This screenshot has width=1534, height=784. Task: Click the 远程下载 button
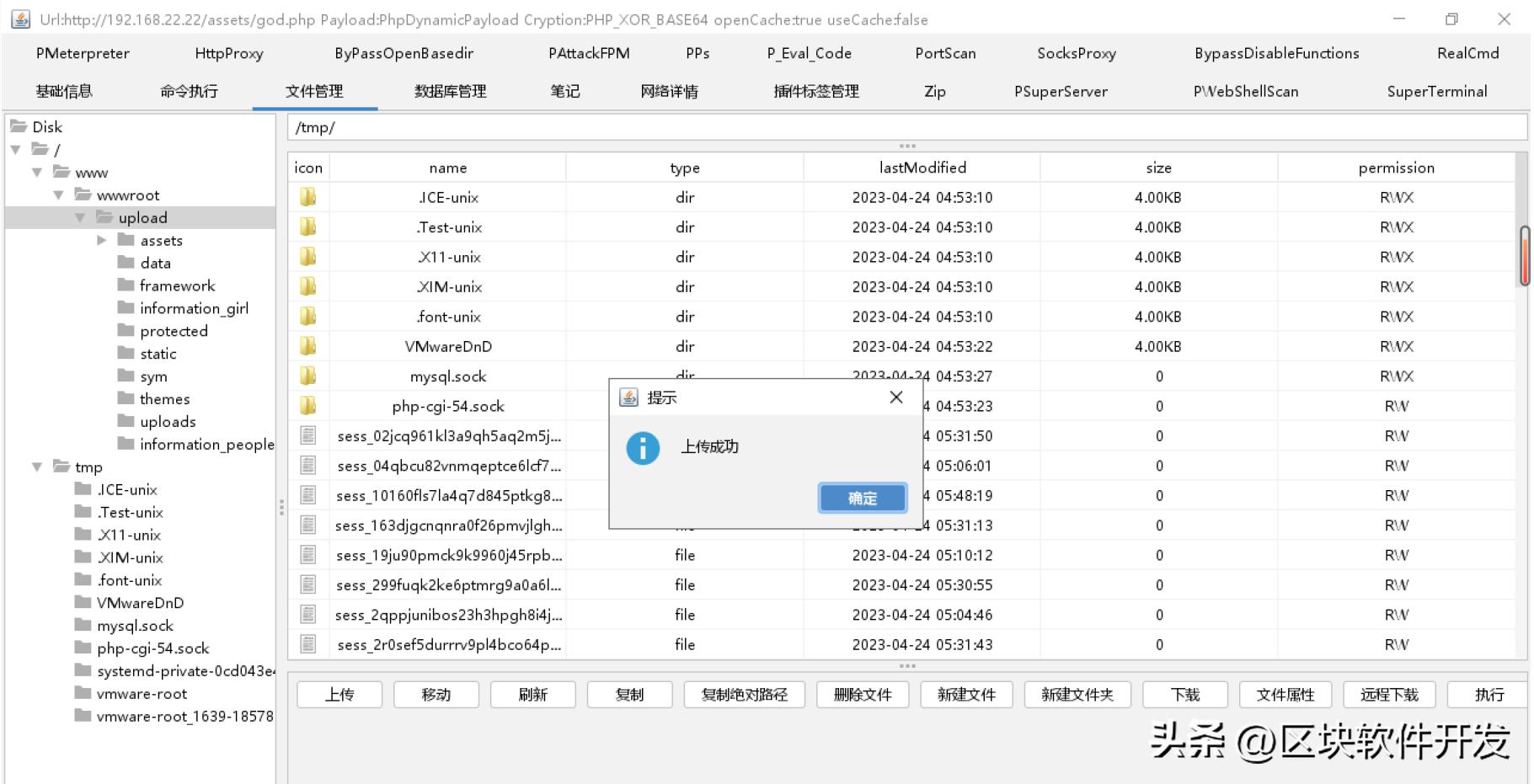(1389, 695)
